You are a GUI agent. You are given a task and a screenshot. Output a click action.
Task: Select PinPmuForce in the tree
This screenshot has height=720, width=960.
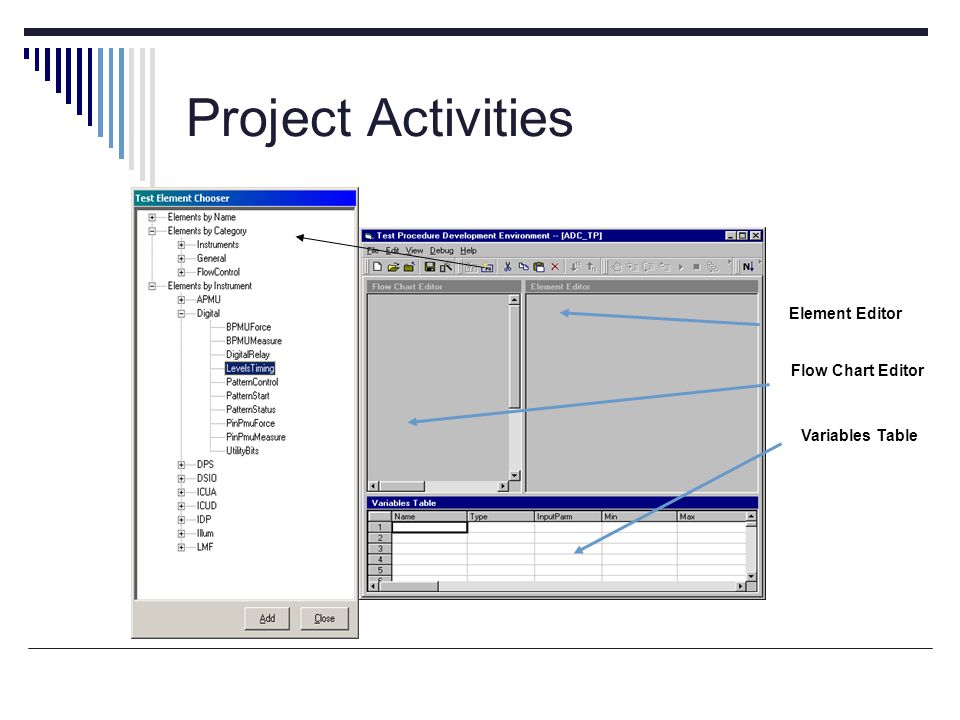click(x=250, y=424)
